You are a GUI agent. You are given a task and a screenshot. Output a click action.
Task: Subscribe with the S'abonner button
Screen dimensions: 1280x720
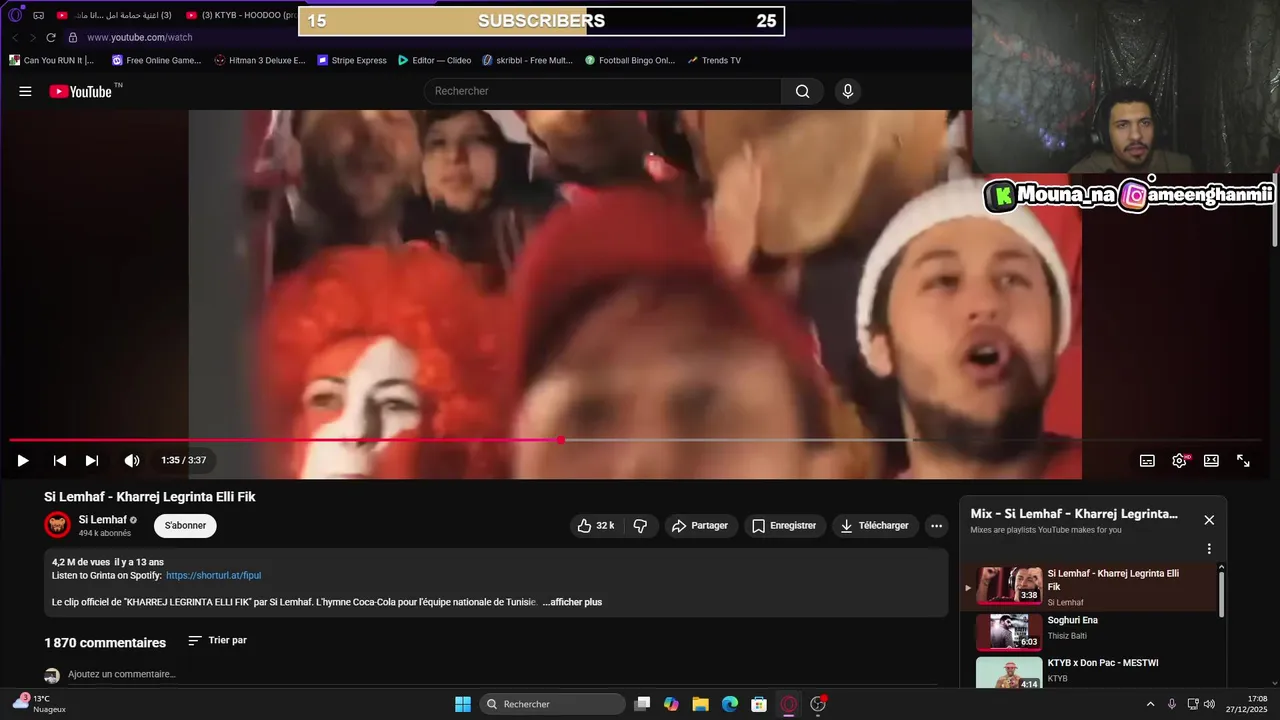(x=185, y=525)
